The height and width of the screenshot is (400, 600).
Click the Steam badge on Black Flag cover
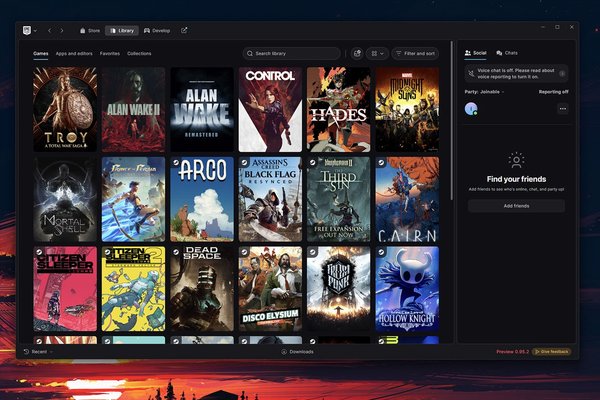244,162
